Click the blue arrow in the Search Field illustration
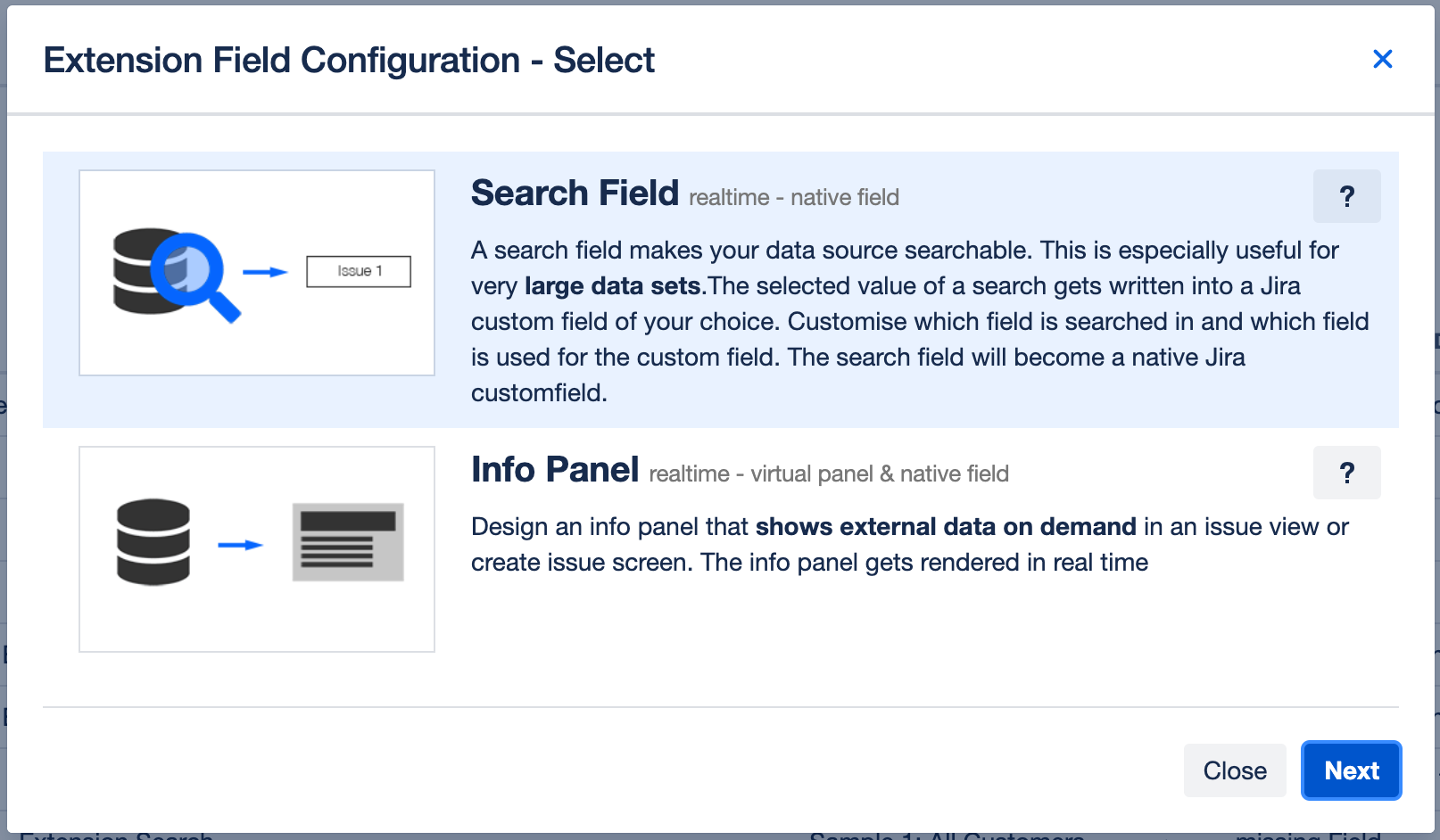This screenshot has width=1440, height=840. (x=263, y=272)
